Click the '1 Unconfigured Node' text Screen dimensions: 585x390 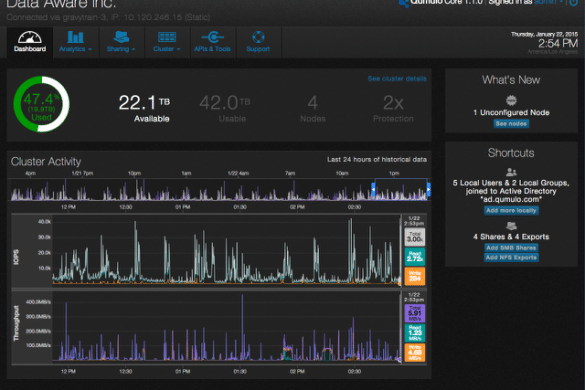[x=511, y=112]
